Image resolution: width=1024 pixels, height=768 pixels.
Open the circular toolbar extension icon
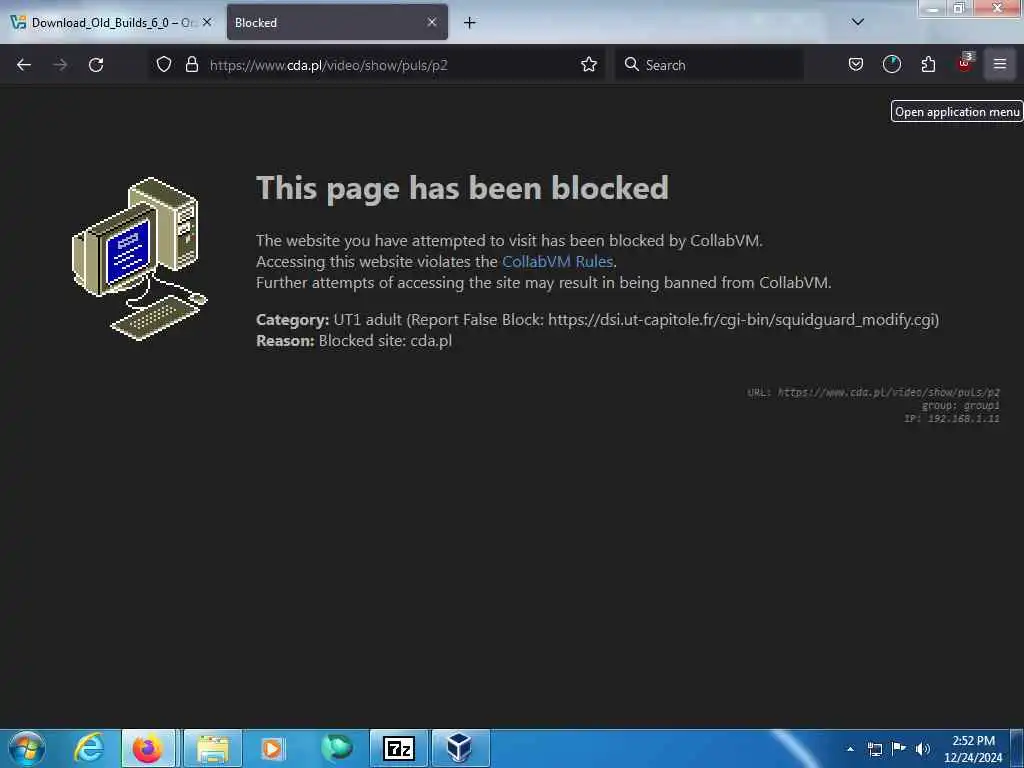pyautogui.click(x=891, y=65)
